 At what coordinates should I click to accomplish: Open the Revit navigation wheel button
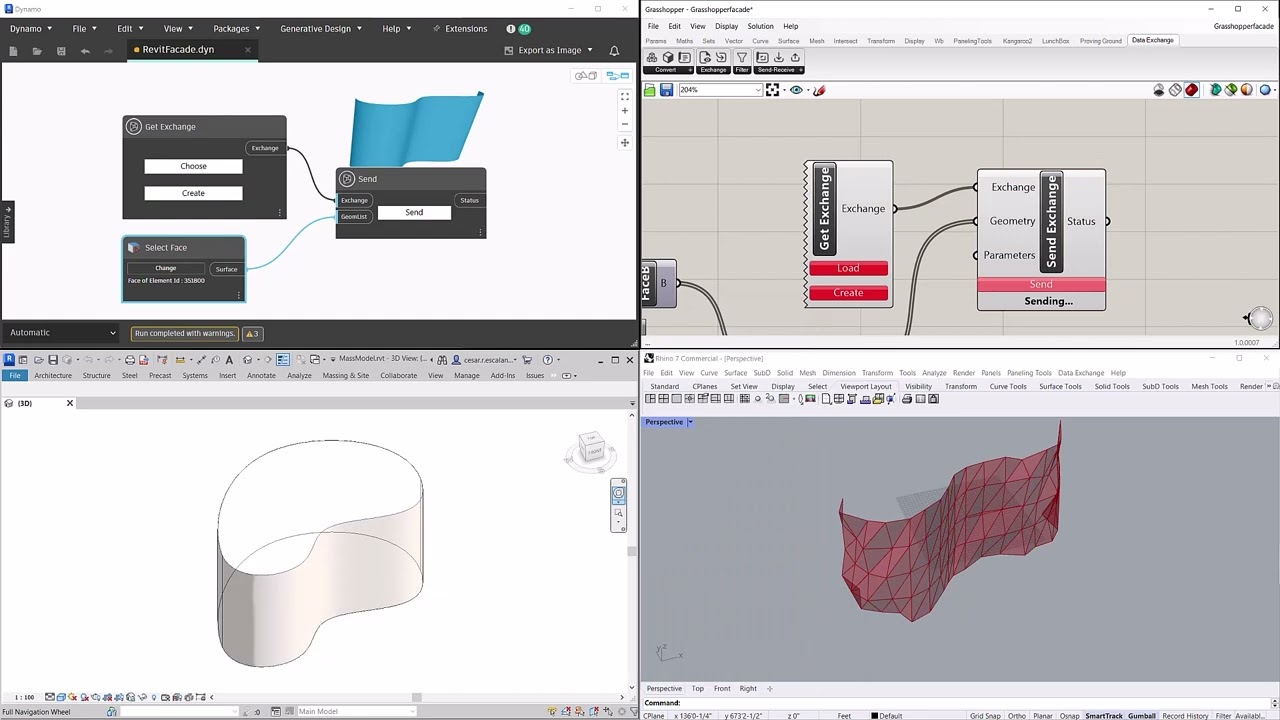pyautogui.click(x=619, y=492)
